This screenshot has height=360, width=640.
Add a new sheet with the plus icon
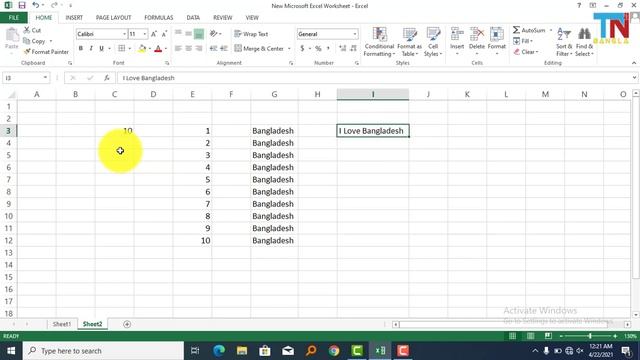[x=127, y=324]
